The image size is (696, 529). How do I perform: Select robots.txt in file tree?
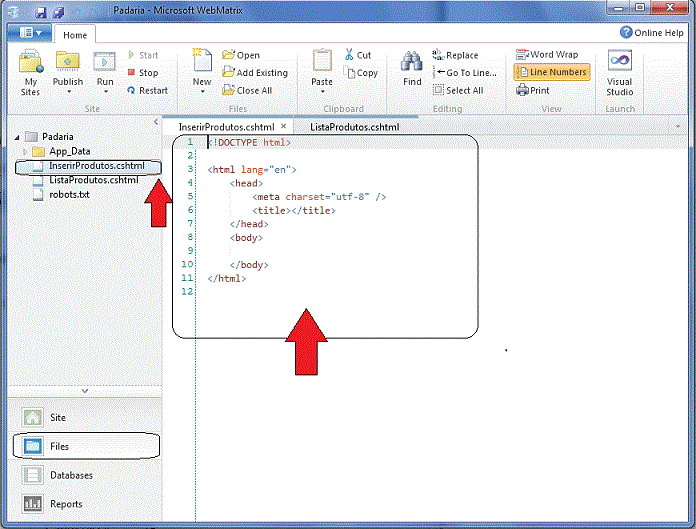click(x=69, y=194)
